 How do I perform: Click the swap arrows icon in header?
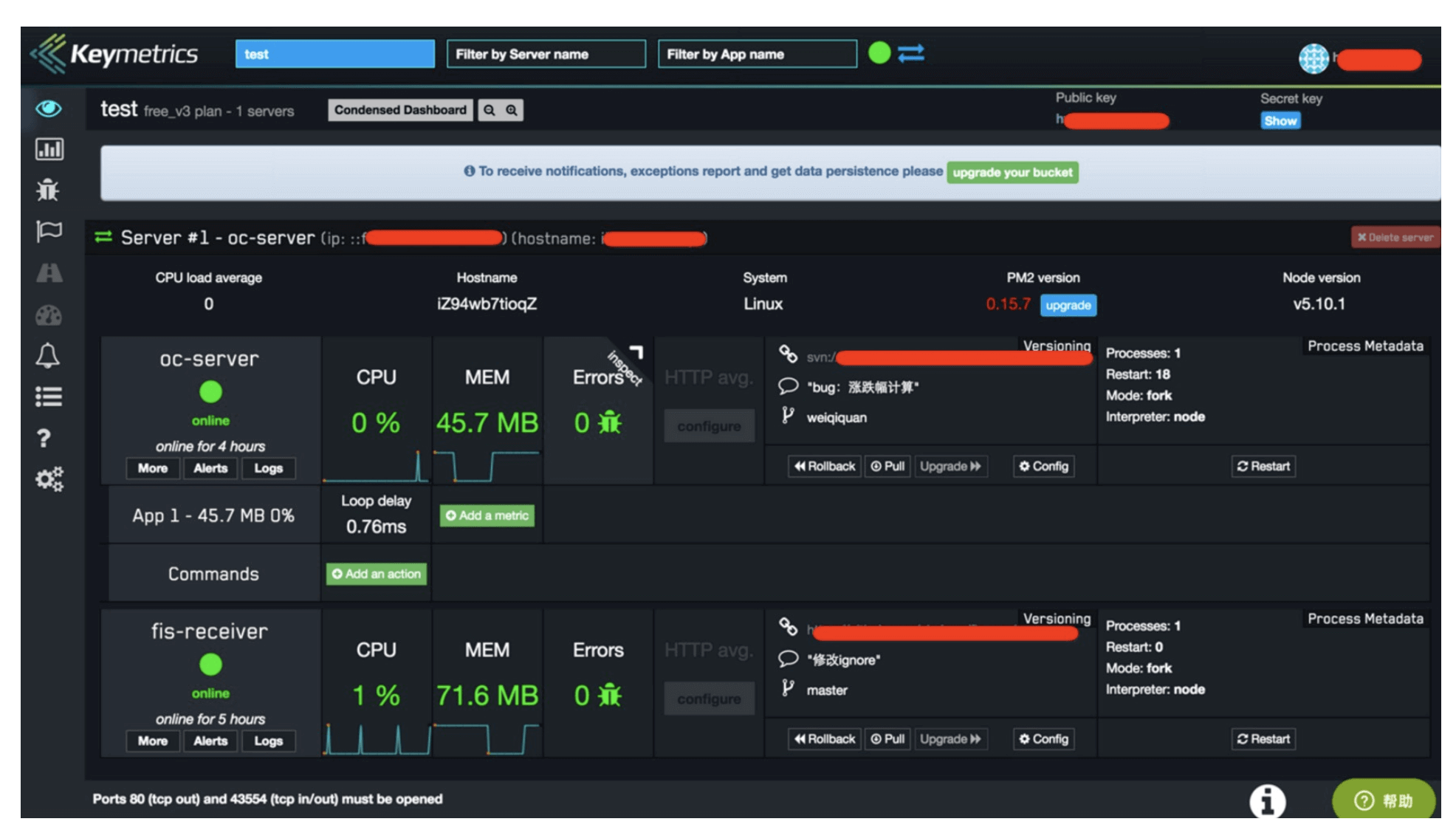pyautogui.click(x=911, y=53)
